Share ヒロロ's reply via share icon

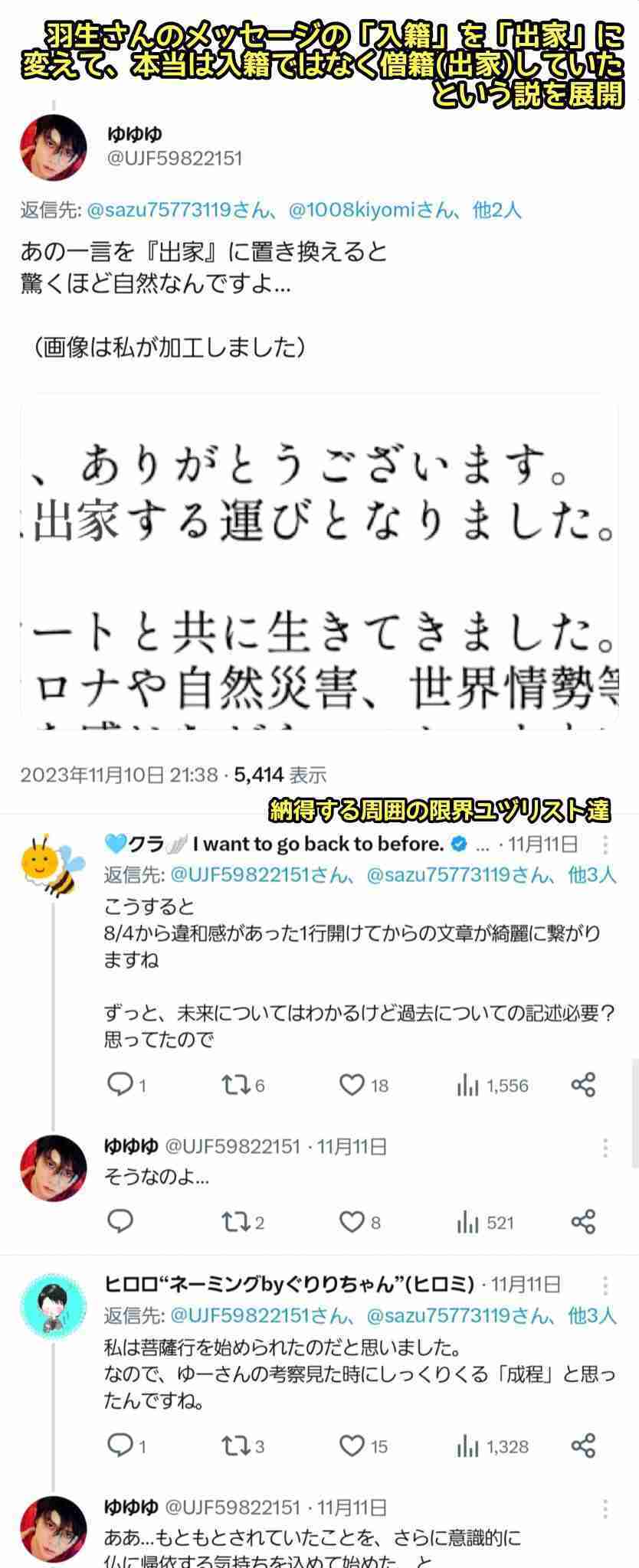click(583, 1445)
